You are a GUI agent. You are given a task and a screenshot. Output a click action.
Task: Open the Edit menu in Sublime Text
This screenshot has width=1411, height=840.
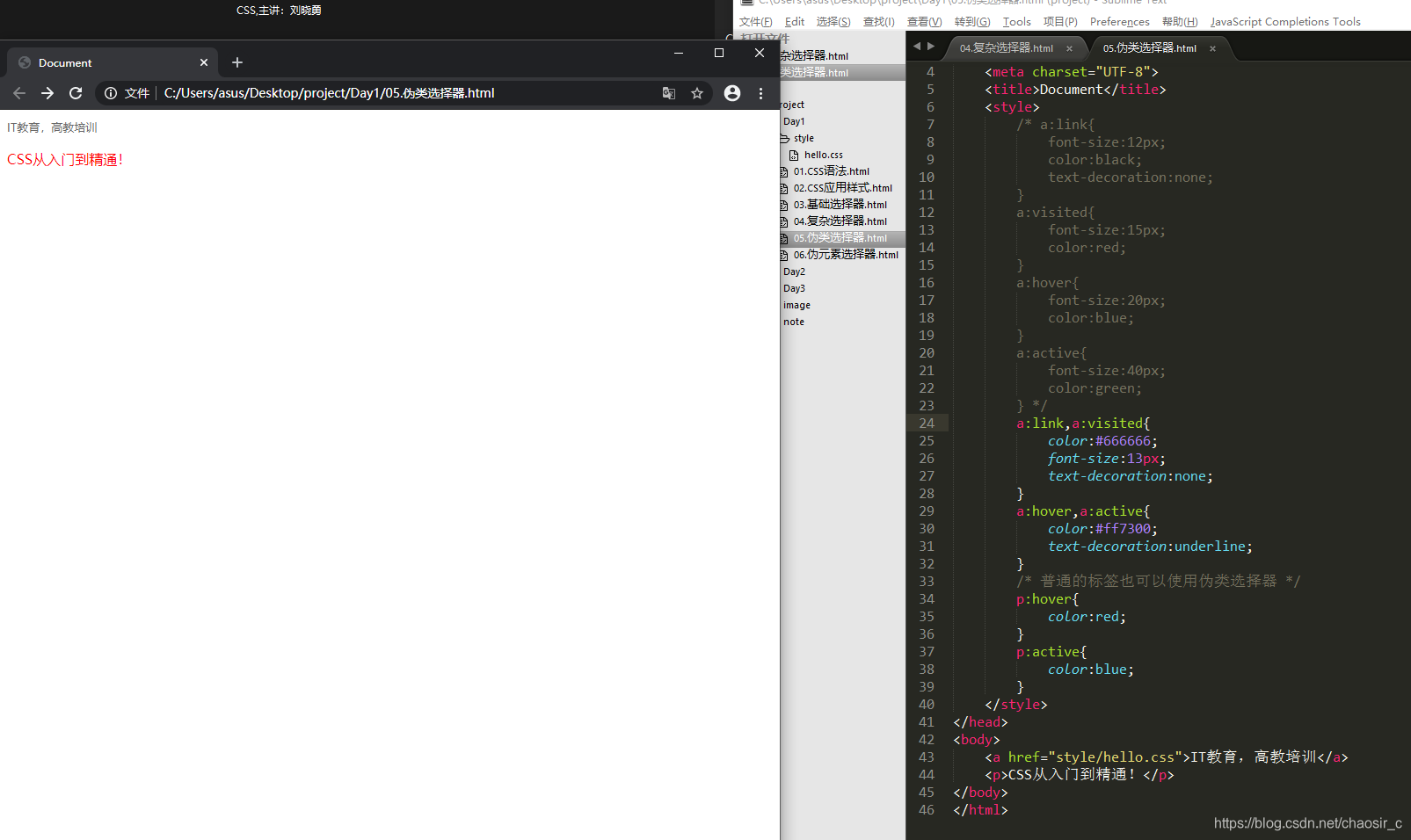[x=795, y=22]
